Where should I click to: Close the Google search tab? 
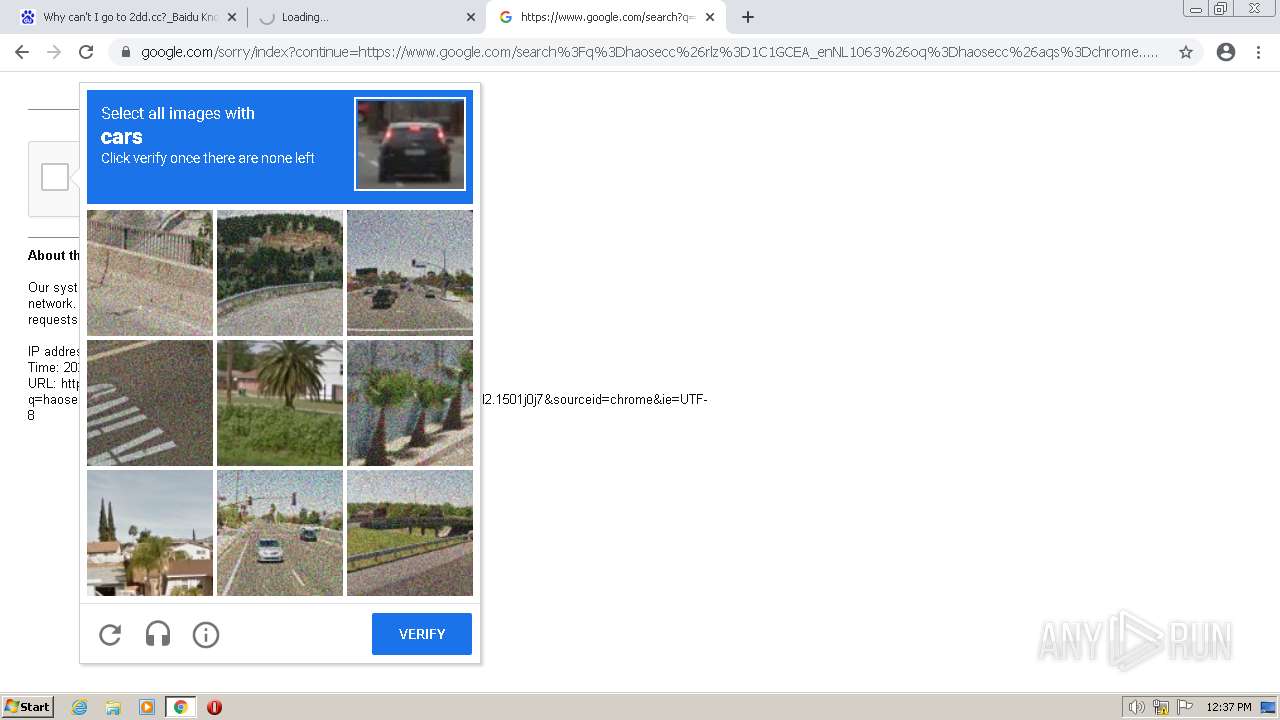click(710, 17)
